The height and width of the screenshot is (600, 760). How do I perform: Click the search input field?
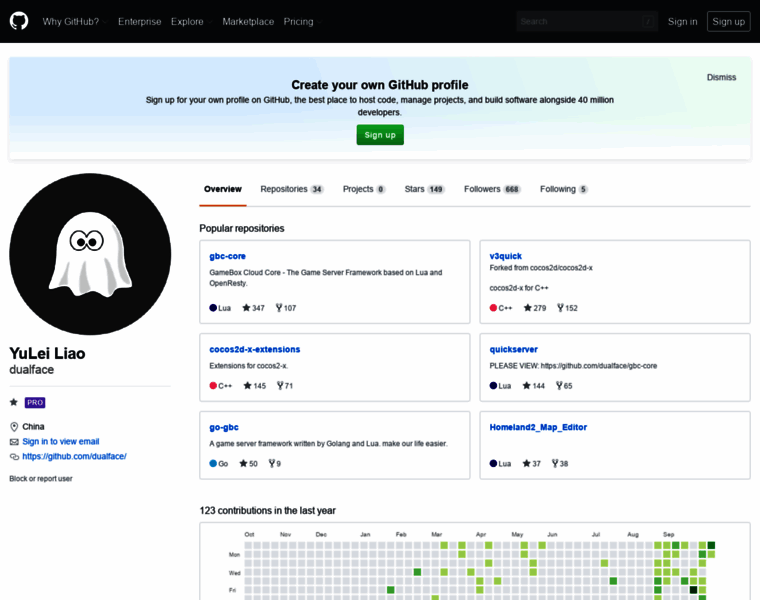(580, 21)
